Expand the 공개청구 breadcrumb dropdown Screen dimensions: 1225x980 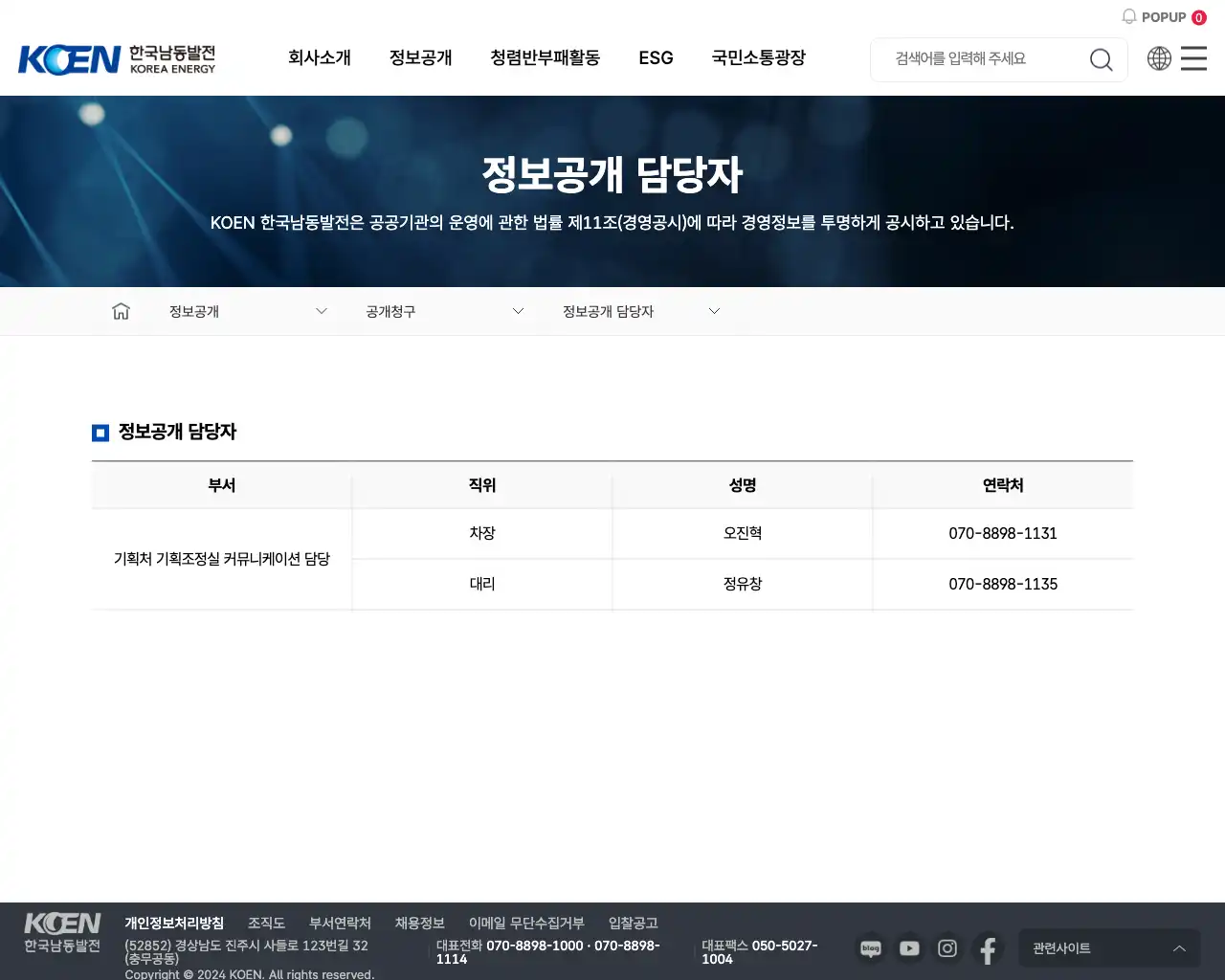coord(518,310)
